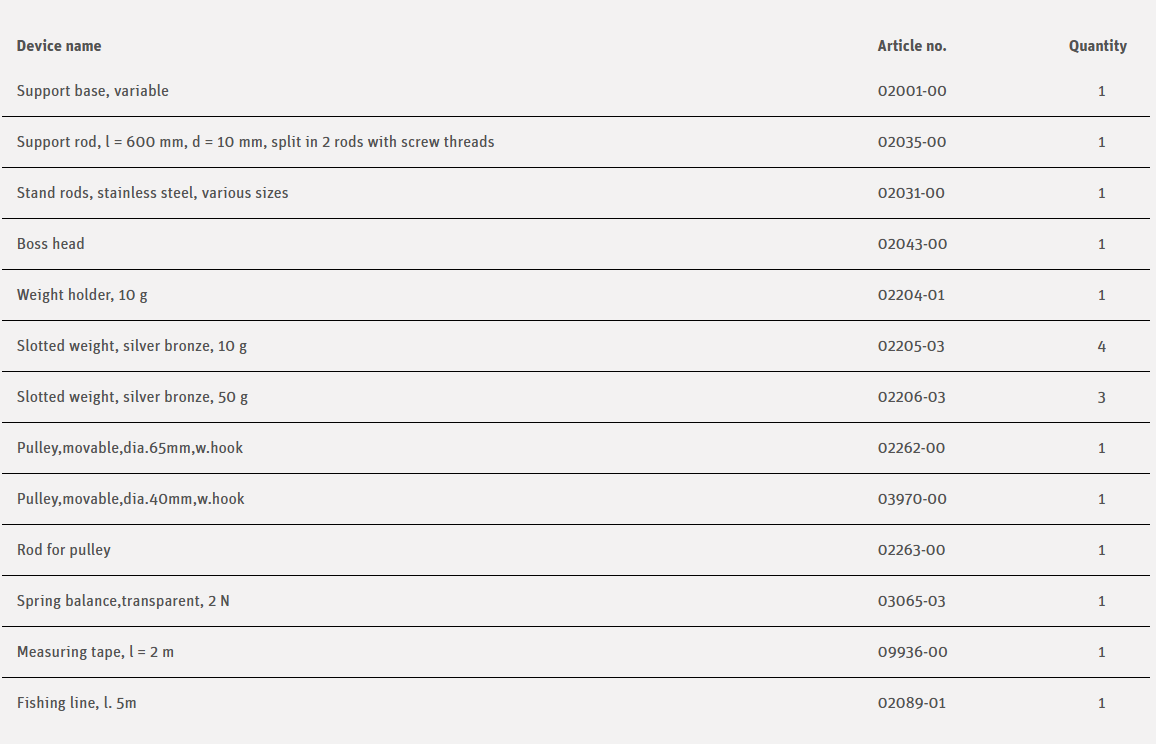Viewport: 1156px width, 744px height.
Task: Click the Weight holder, 10 g entry
Action: point(82,295)
